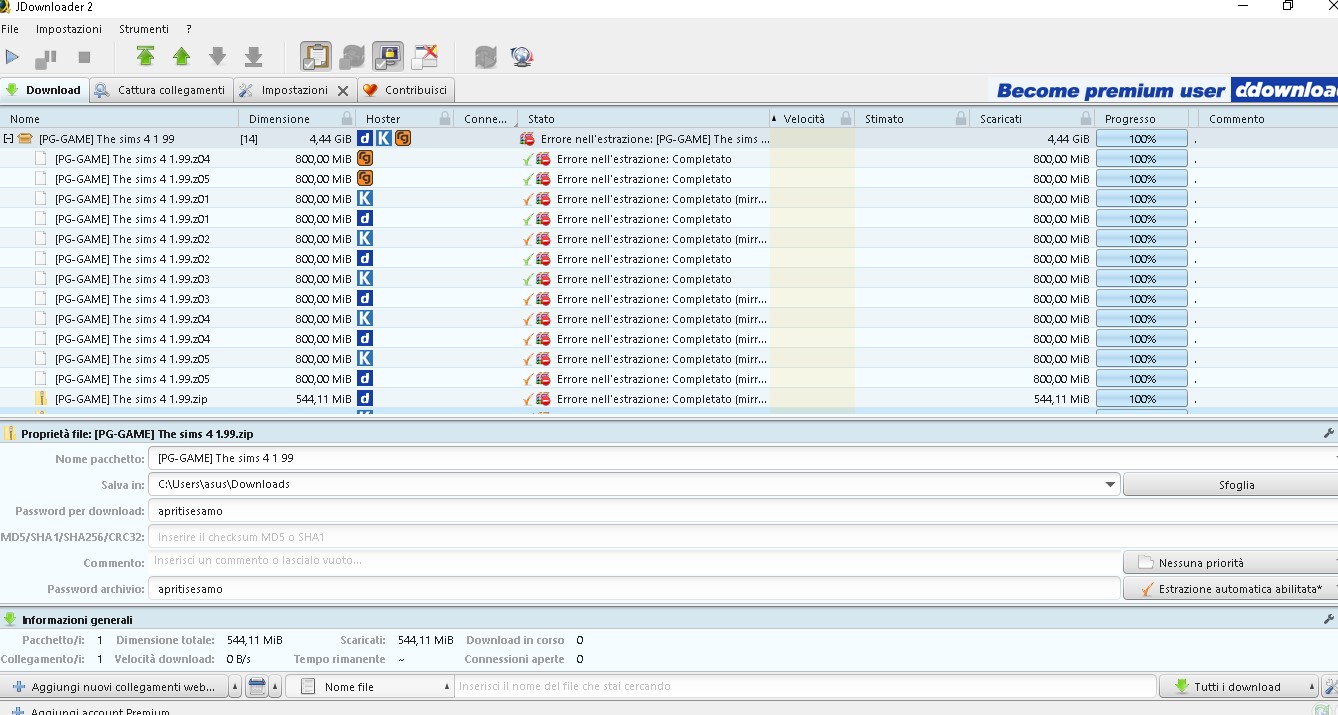Toggle automatic reconnect icon in toolbar

[x=352, y=56]
